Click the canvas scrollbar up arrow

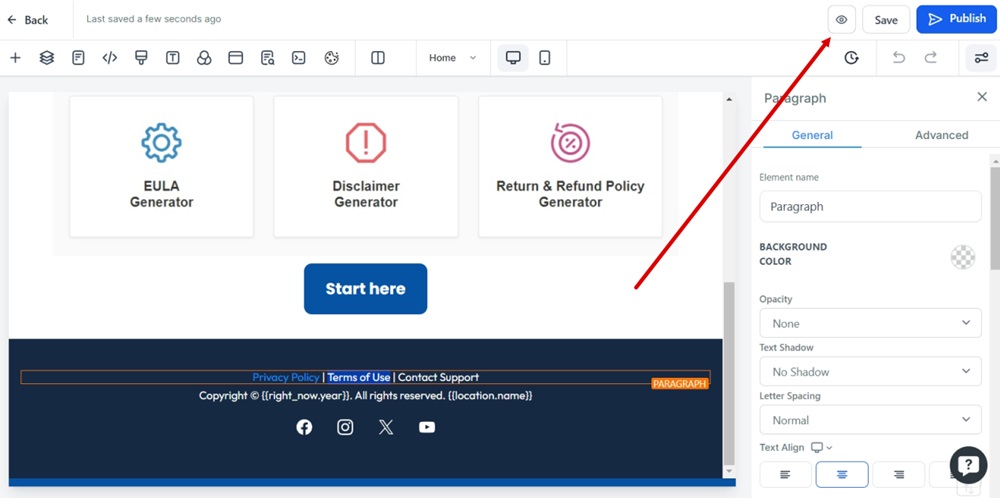(729, 99)
